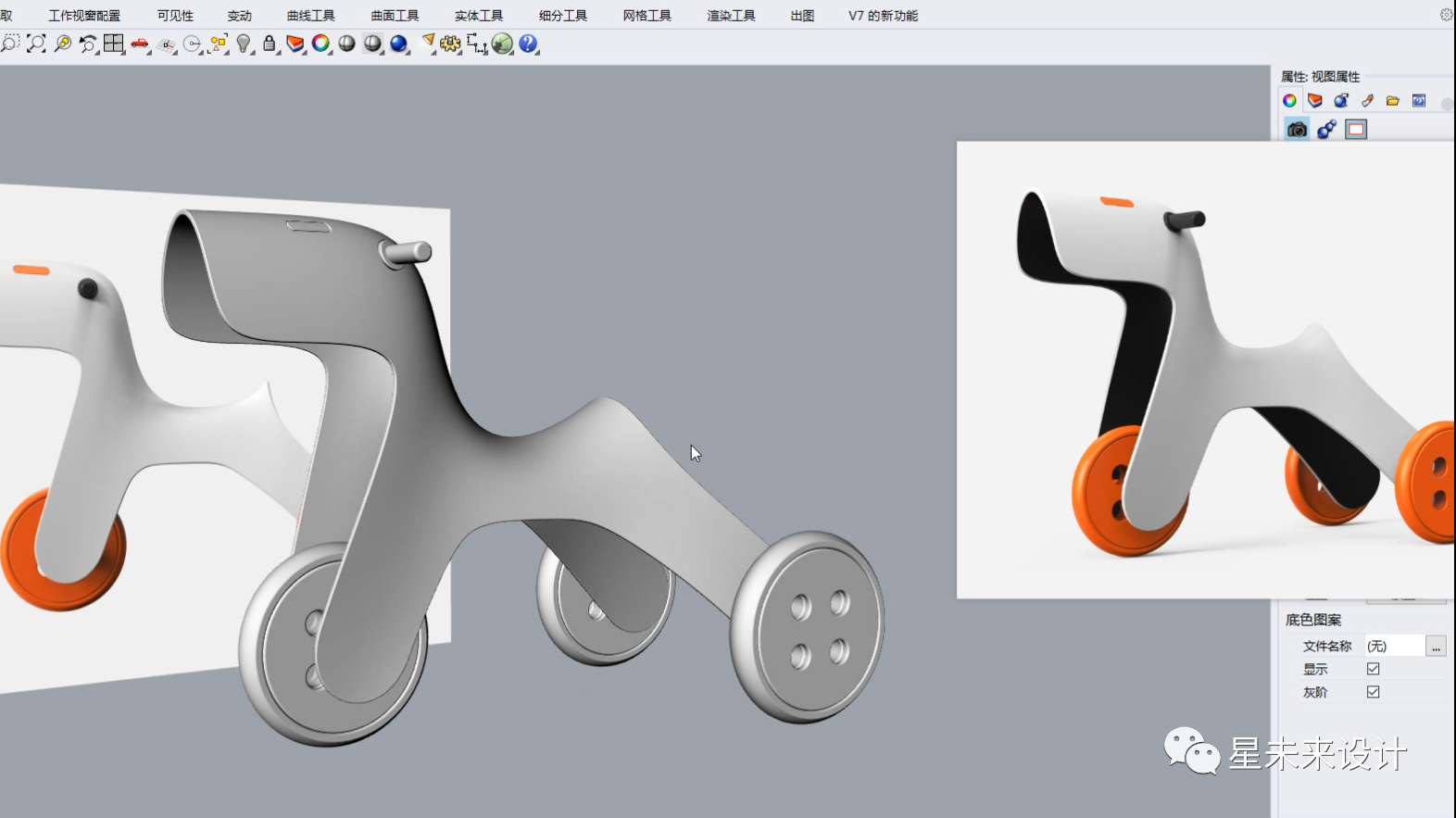
Task: Open the render sphere panel tab
Action: coord(1341,101)
